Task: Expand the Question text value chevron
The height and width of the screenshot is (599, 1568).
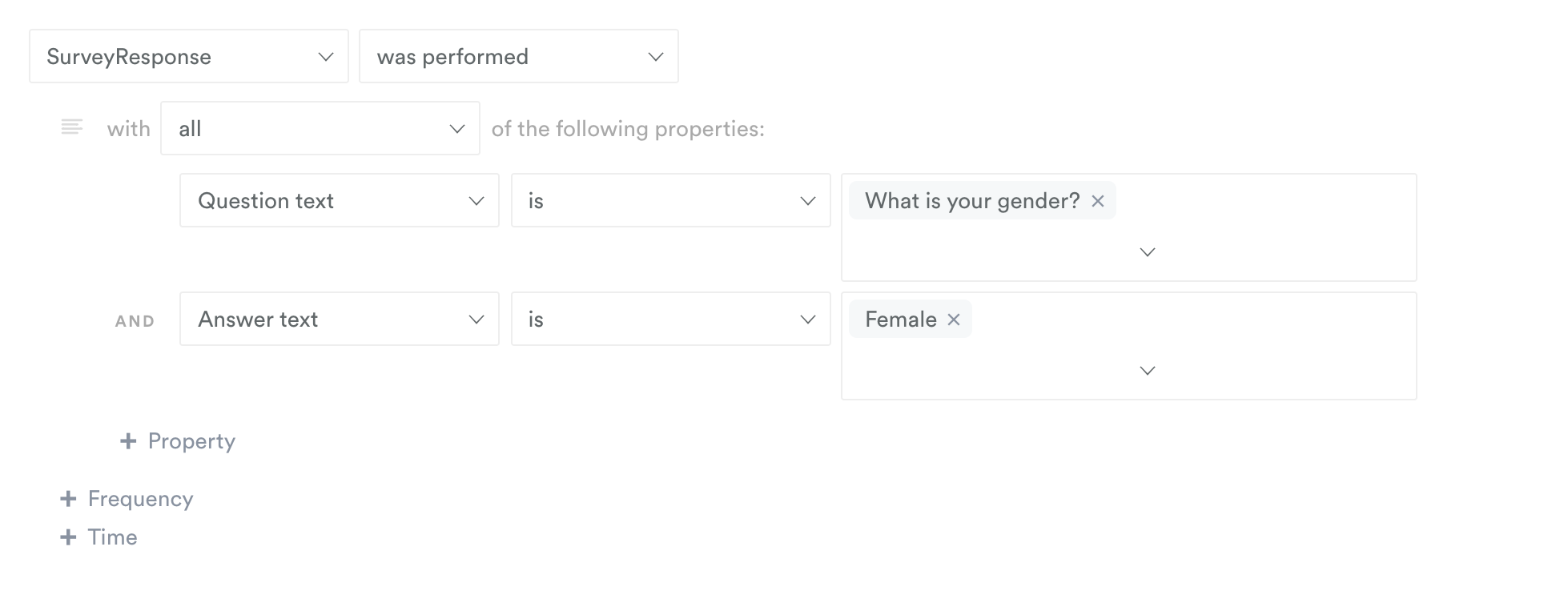Action: point(1148,252)
